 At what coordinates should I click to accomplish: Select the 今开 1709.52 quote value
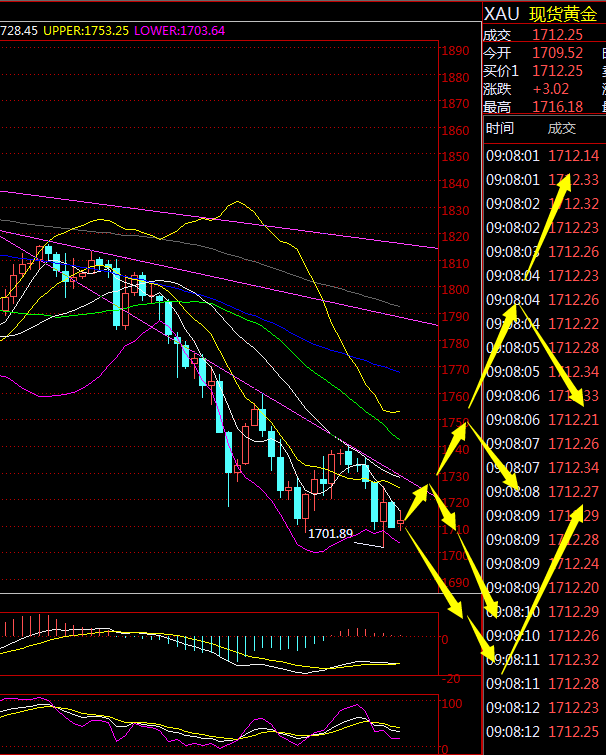[x=557, y=52]
